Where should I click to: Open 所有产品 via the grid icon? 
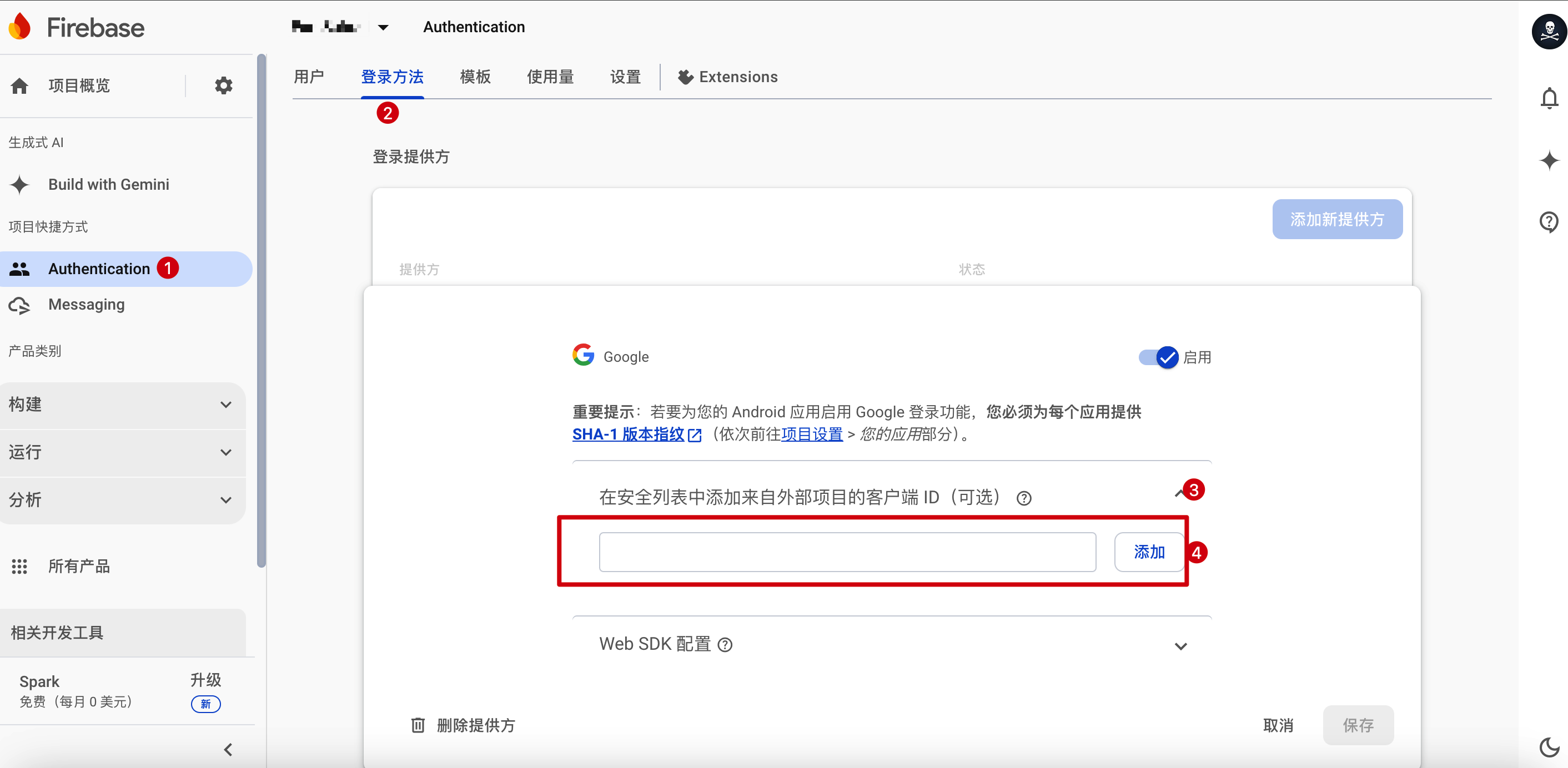20,567
